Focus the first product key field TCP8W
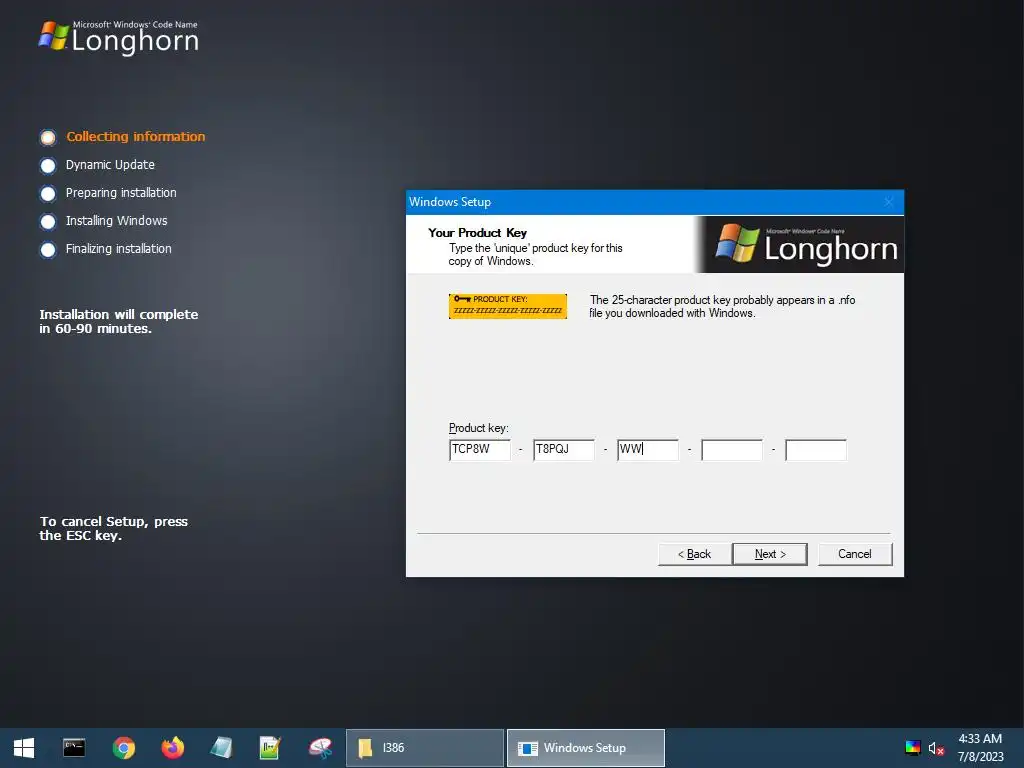1024x768 pixels. point(480,449)
